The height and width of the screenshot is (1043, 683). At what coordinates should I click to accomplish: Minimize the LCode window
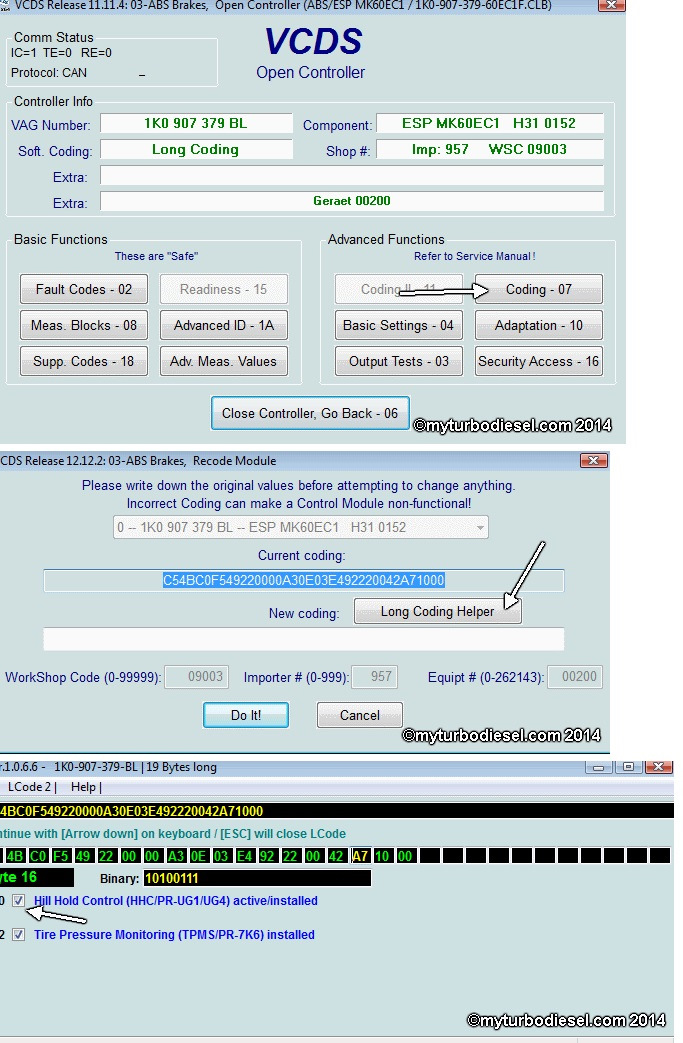coord(599,767)
